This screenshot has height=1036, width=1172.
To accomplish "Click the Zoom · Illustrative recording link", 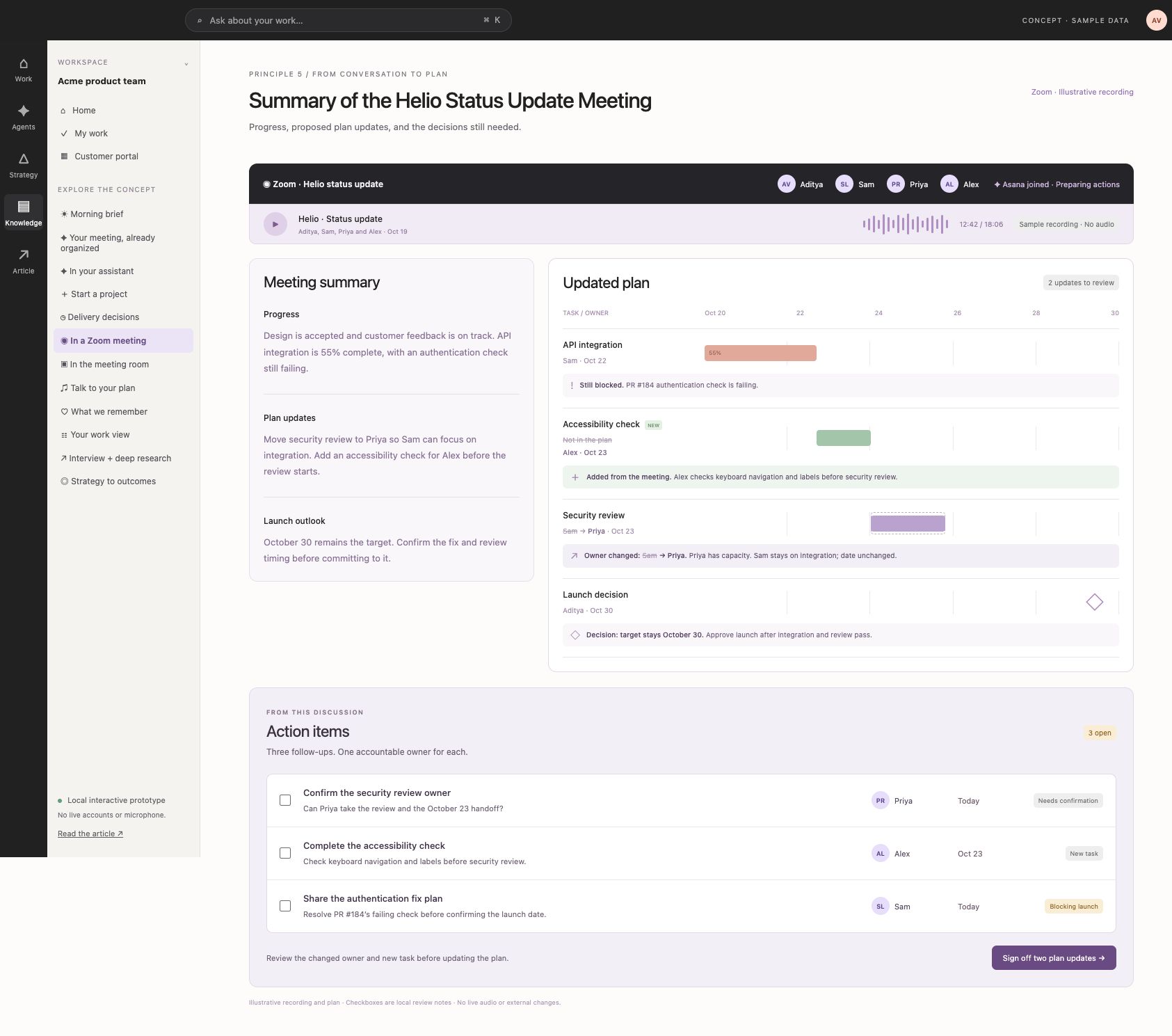I will 1082,92.
